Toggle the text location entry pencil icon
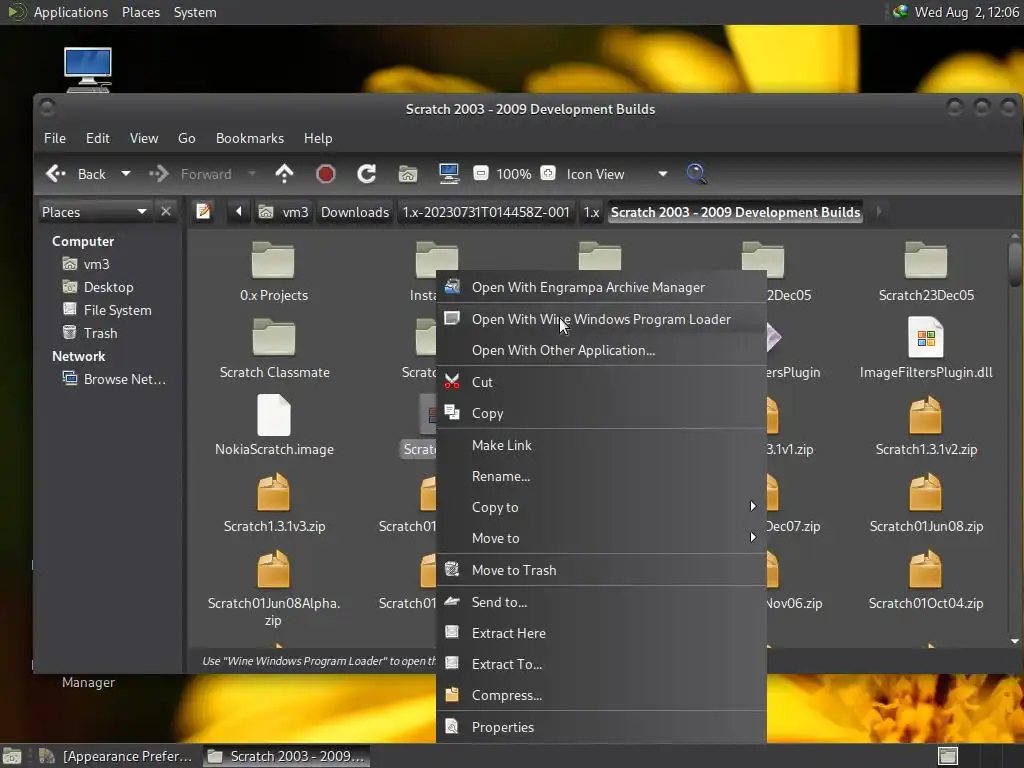 click(204, 212)
